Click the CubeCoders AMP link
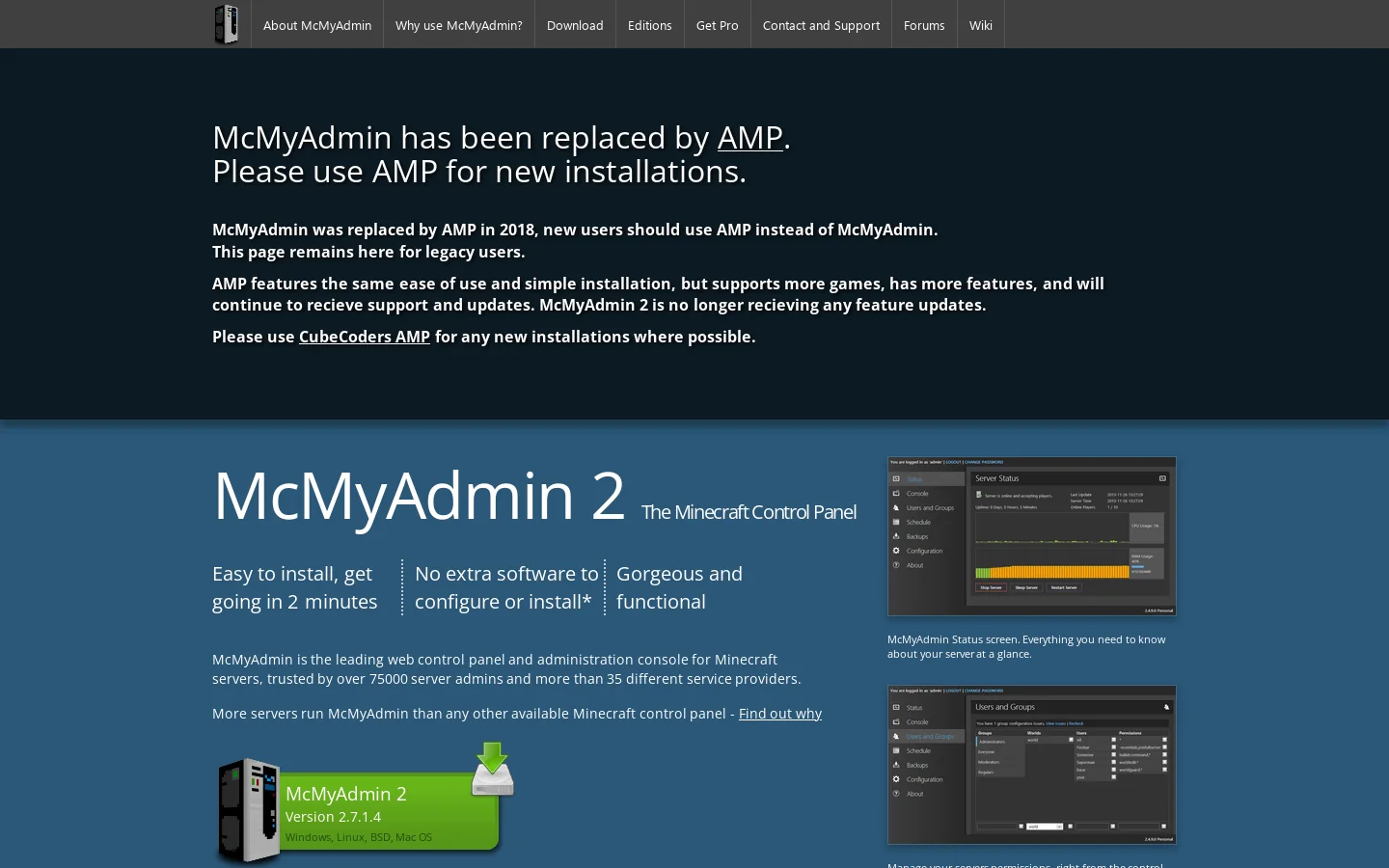1389x868 pixels. (x=365, y=337)
